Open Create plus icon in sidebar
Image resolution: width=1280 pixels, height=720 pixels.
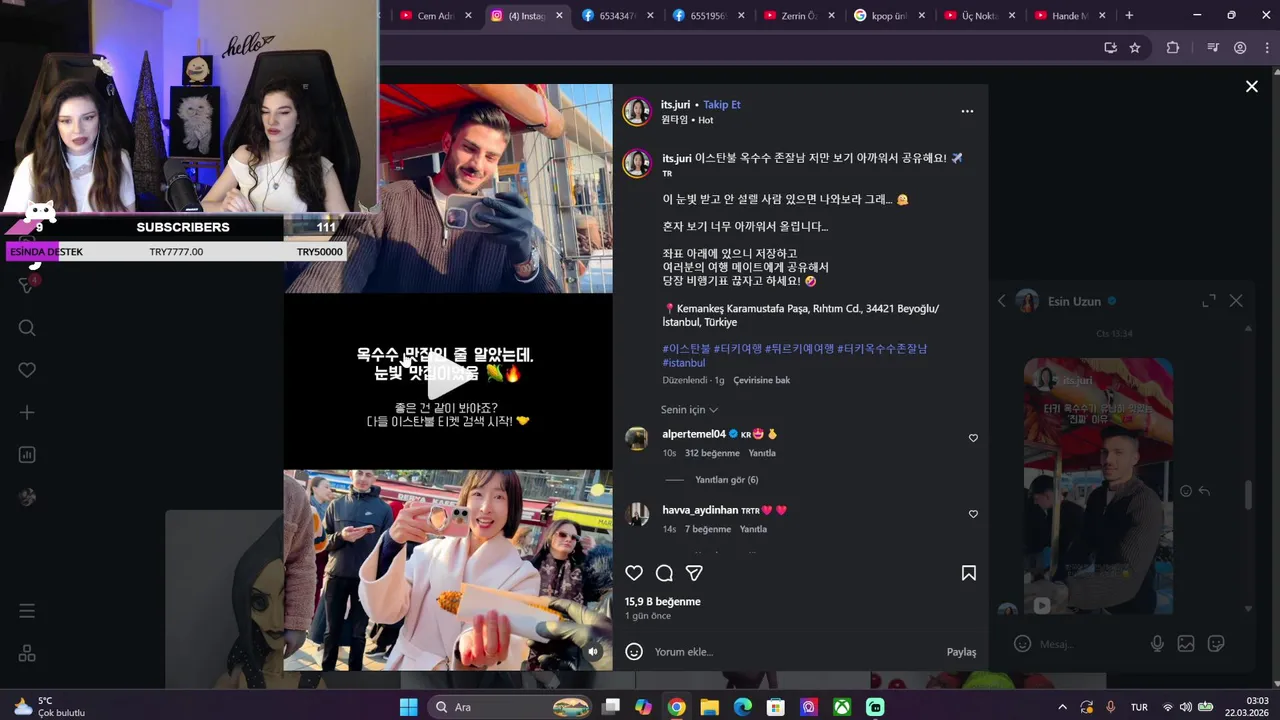[x=27, y=412]
